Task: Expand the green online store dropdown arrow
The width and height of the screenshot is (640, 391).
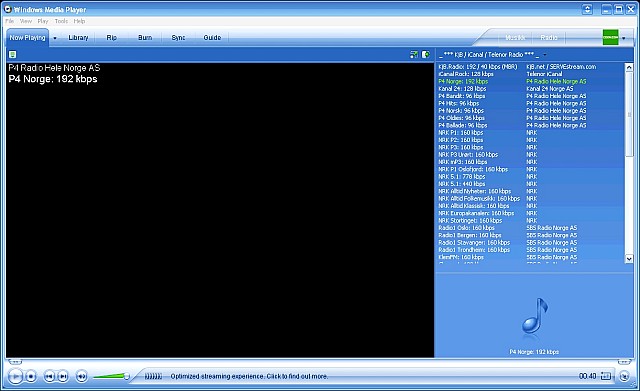Action: 623,38
